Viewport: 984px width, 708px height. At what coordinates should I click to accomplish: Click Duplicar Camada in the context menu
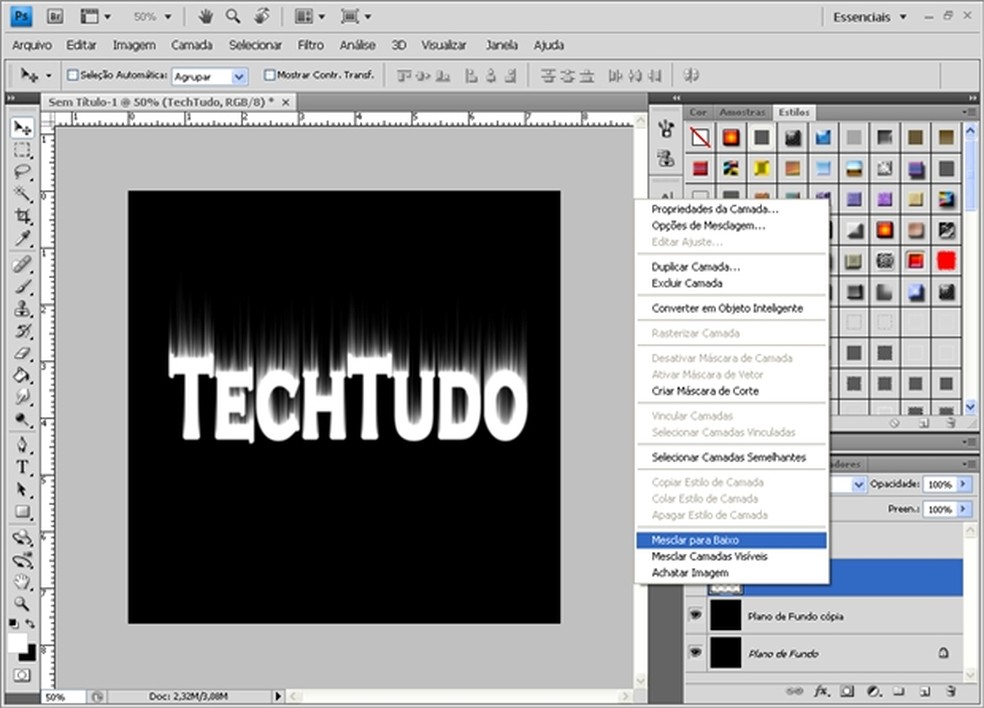tap(695, 267)
